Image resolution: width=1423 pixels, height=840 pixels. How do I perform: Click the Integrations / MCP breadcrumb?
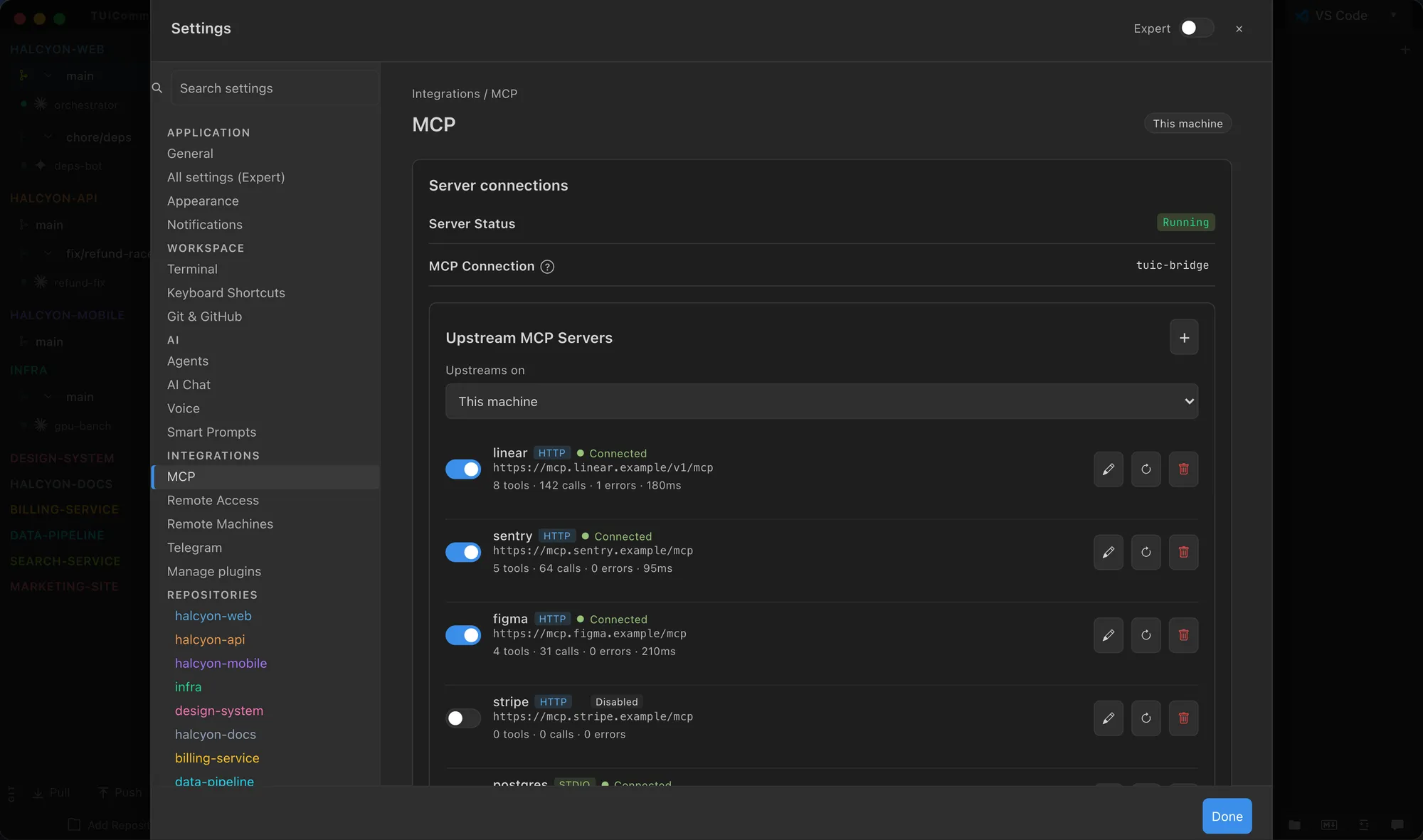465,94
